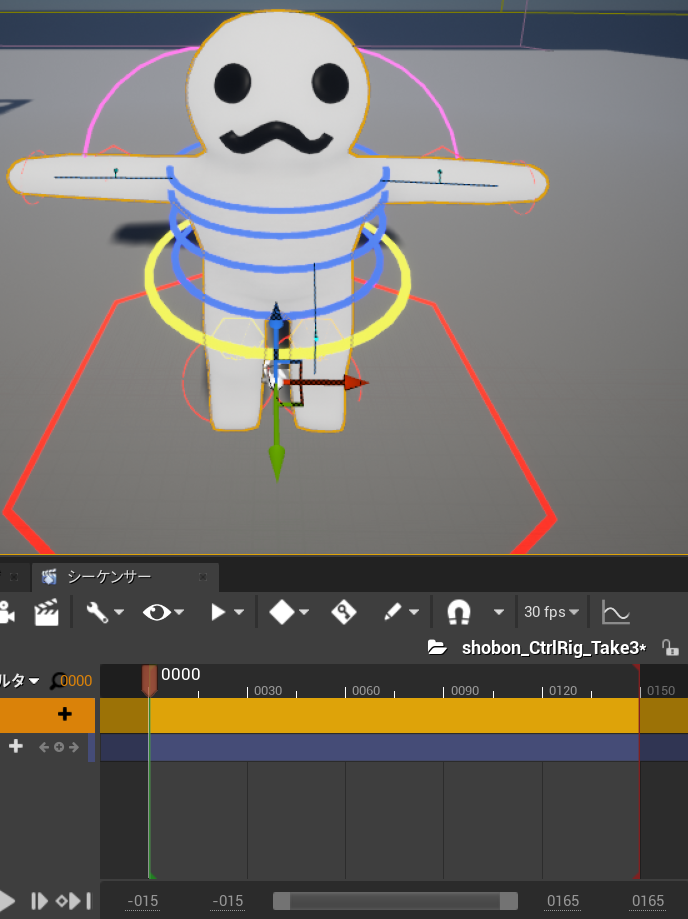Click frame 0120 on the timeline ruler
Image resolution: width=688 pixels, height=919 pixels.
pos(563,690)
